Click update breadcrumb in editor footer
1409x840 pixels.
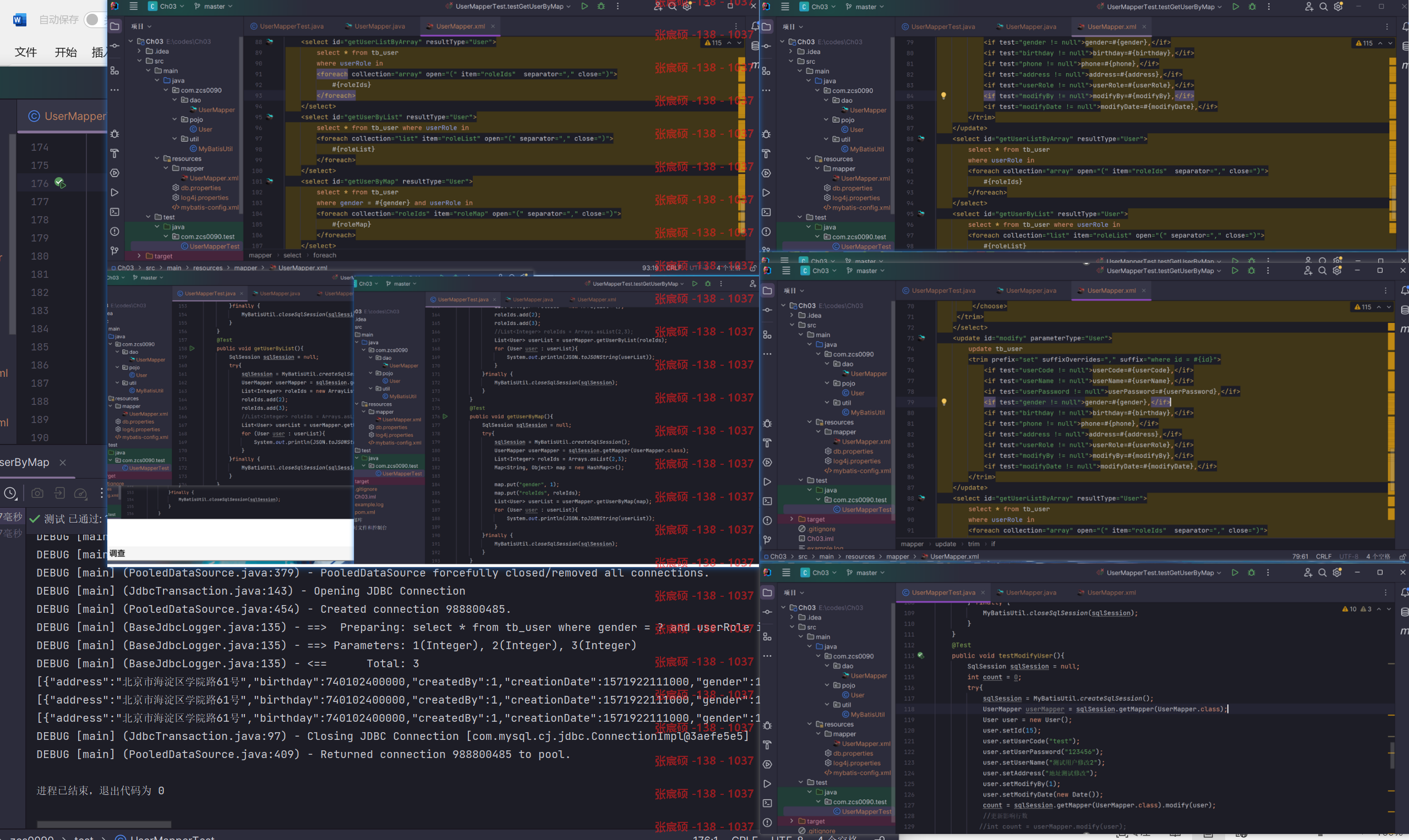tap(945, 544)
